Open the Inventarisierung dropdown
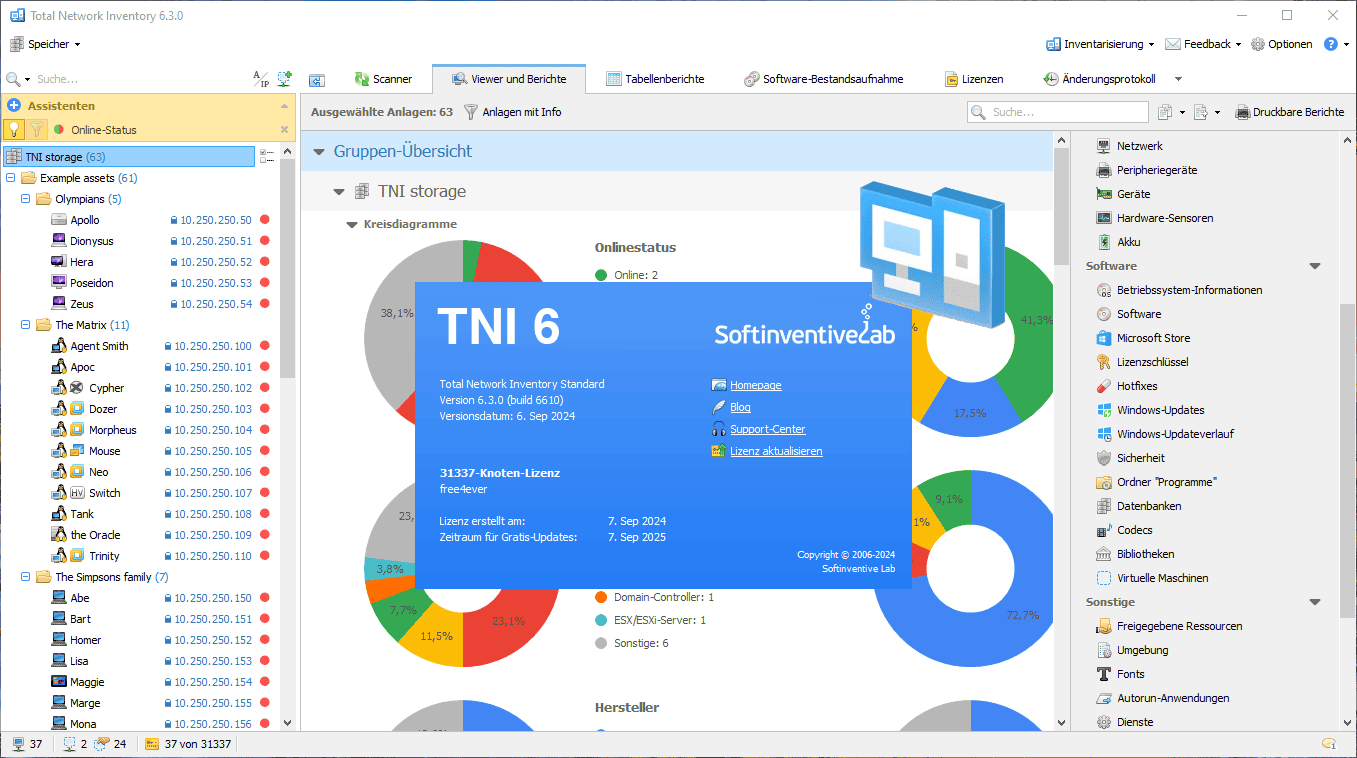Image resolution: width=1357 pixels, height=758 pixels. [1100, 44]
